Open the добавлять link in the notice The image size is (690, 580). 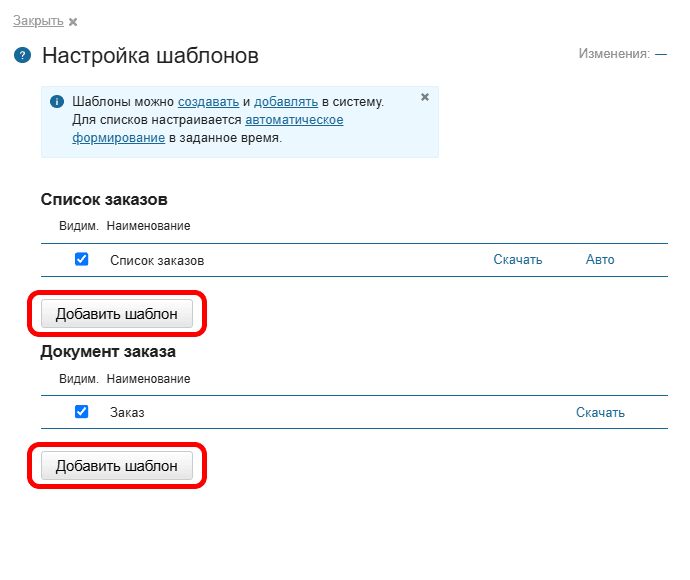click(x=286, y=102)
